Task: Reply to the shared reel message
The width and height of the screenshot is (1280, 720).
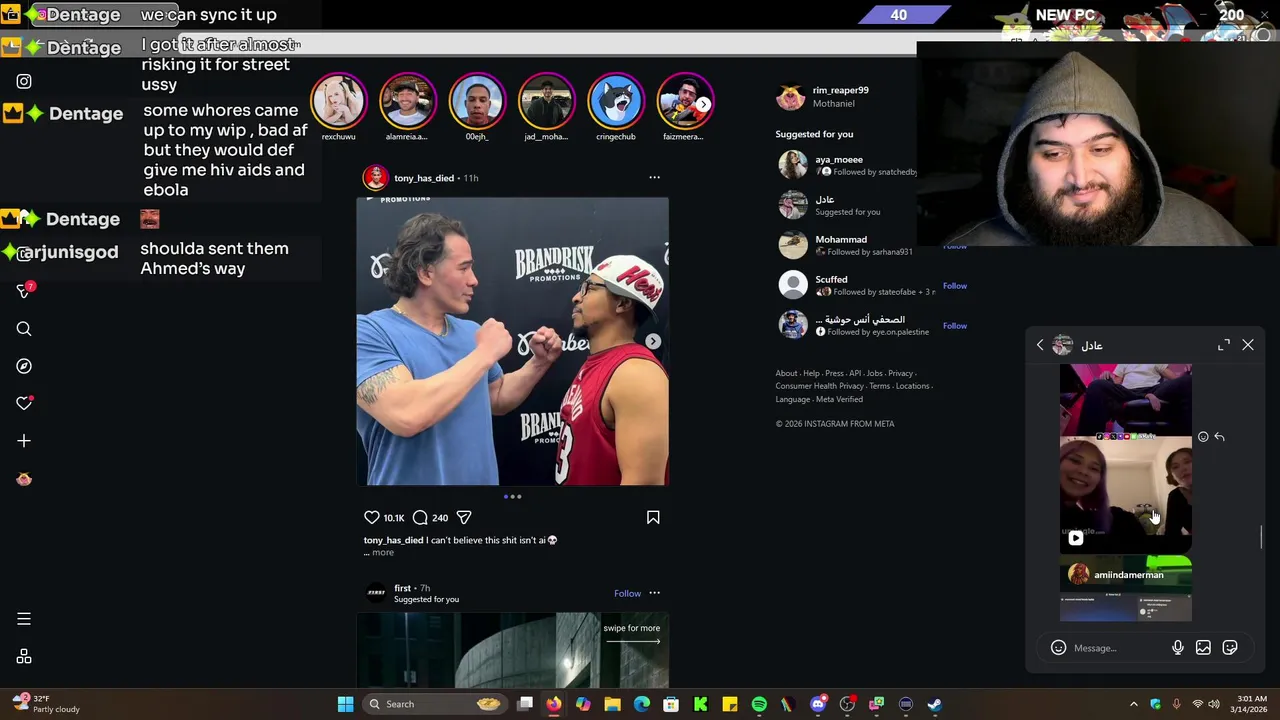Action: [x=1219, y=437]
